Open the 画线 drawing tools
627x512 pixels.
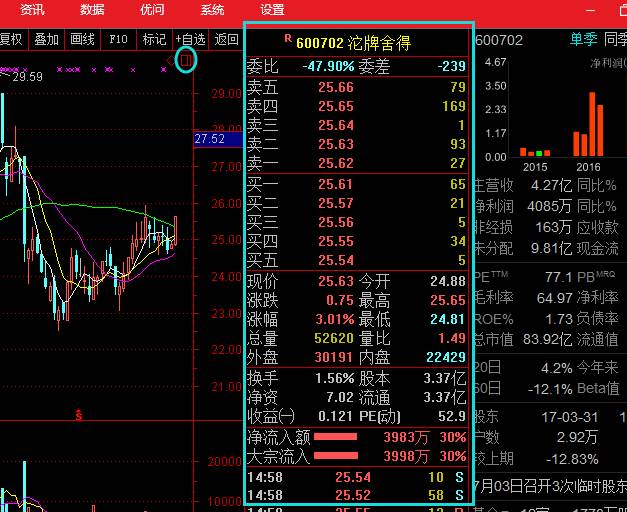[x=82, y=40]
